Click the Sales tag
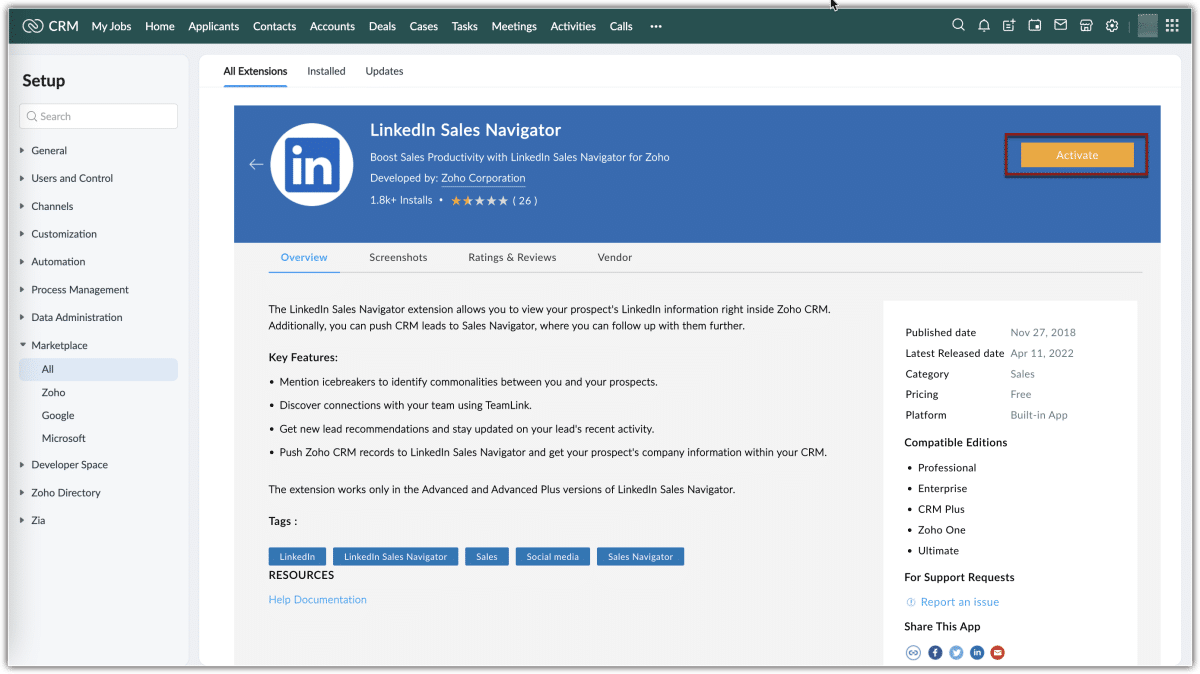Screen dimensions: 1200x674 click(x=487, y=557)
